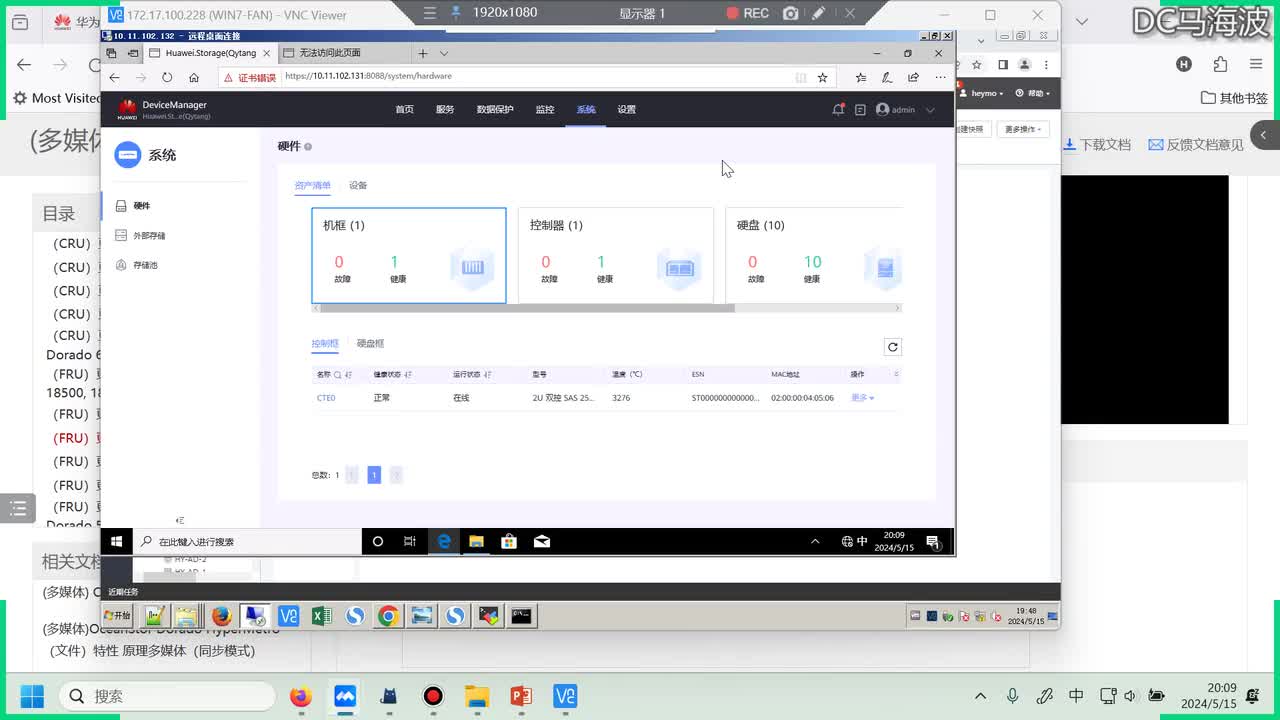Open column settings icon at table header end
Viewport: 1280px width, 720px height.
pos(896,375)
